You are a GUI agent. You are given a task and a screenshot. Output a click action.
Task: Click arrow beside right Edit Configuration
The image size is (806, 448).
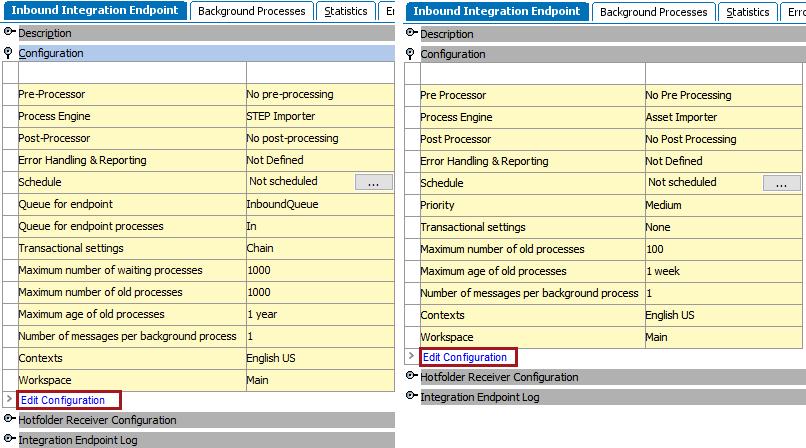point(411,356)
